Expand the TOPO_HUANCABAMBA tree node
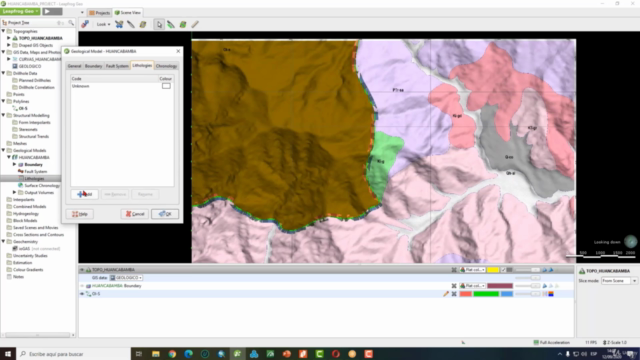The width and height of the screenshot is (640, 360). tap(9, 38)
